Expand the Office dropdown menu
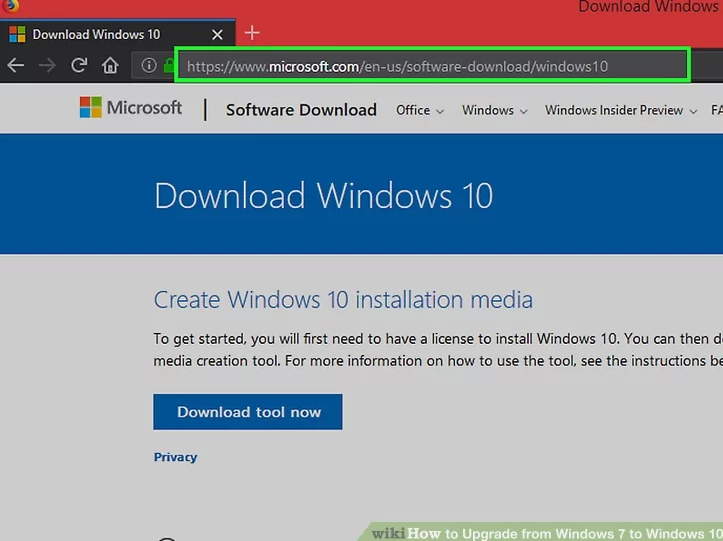This screenshot has height=541, width=723. point(419,110)
